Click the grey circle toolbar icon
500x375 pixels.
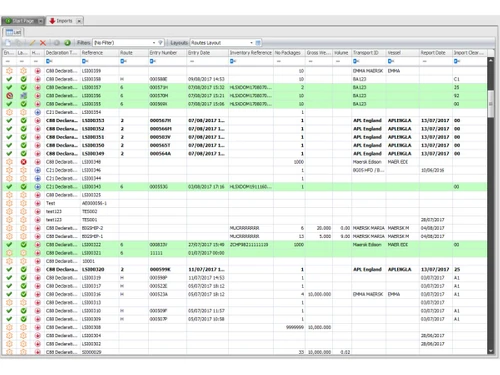click(57, 43)
